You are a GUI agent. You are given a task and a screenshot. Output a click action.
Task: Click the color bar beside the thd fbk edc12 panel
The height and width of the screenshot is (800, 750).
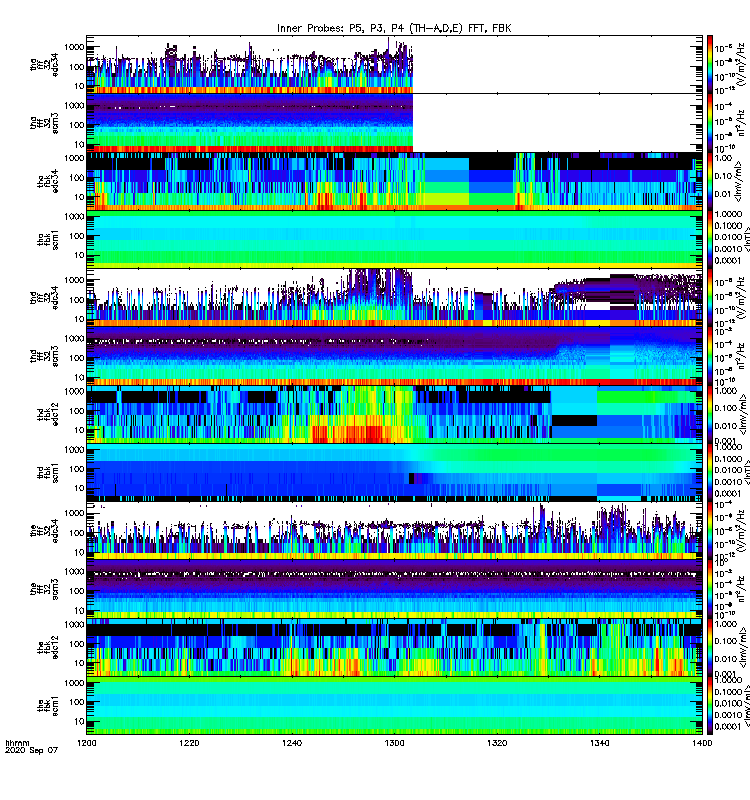(x=710, y=414)
